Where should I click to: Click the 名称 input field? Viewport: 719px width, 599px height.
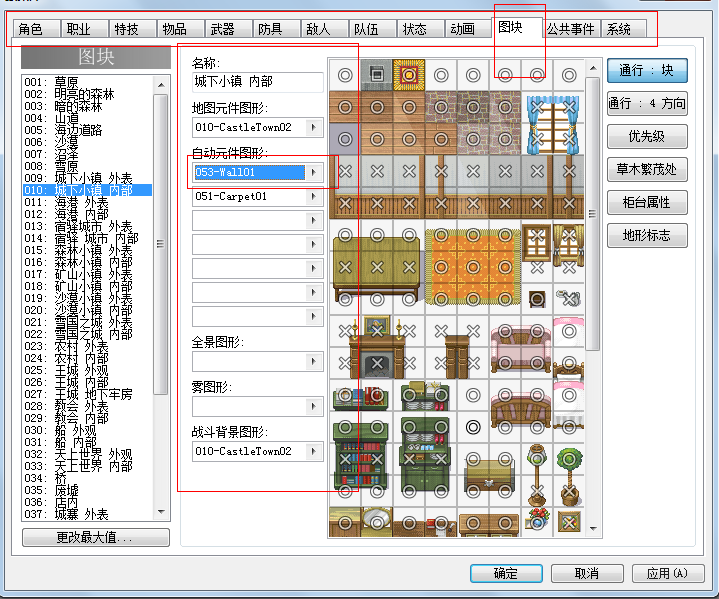click(x=257, y=82)
